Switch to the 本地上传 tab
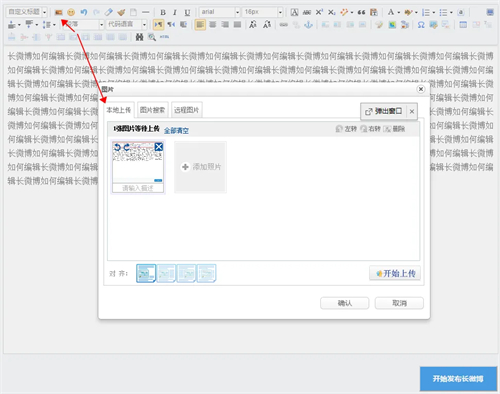 pos(119,110)
